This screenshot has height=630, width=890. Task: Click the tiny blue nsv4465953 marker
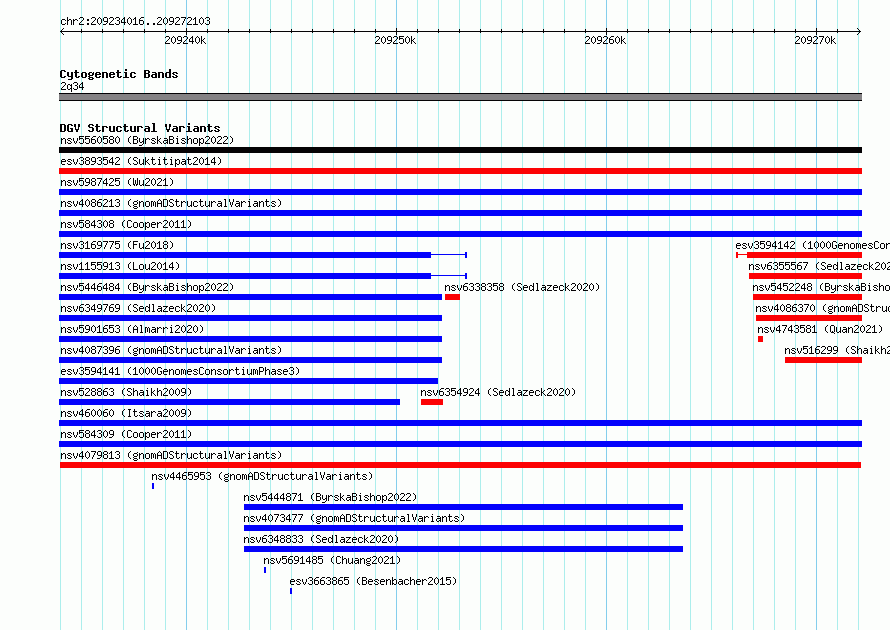point(153,486)
